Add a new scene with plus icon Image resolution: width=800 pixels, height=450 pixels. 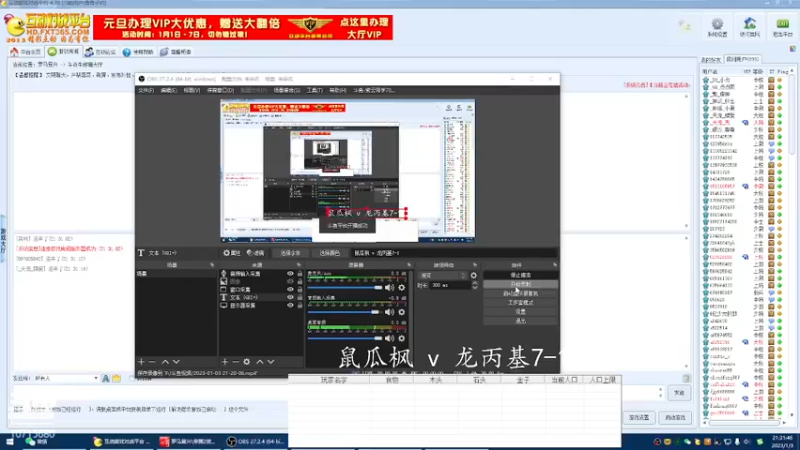(141, 362)
